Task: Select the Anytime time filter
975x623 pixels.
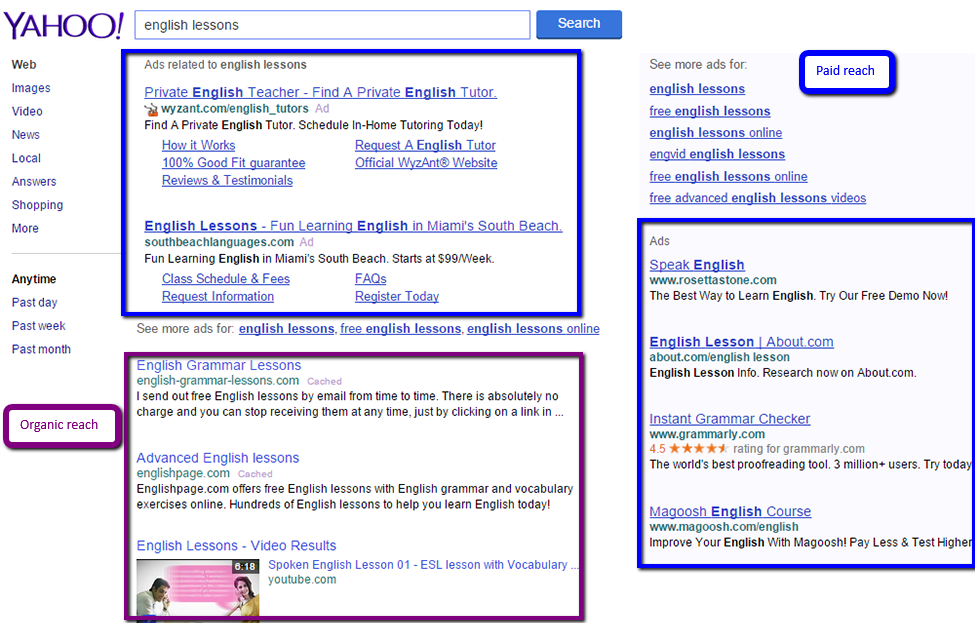Action: click(x=34, y=279)
